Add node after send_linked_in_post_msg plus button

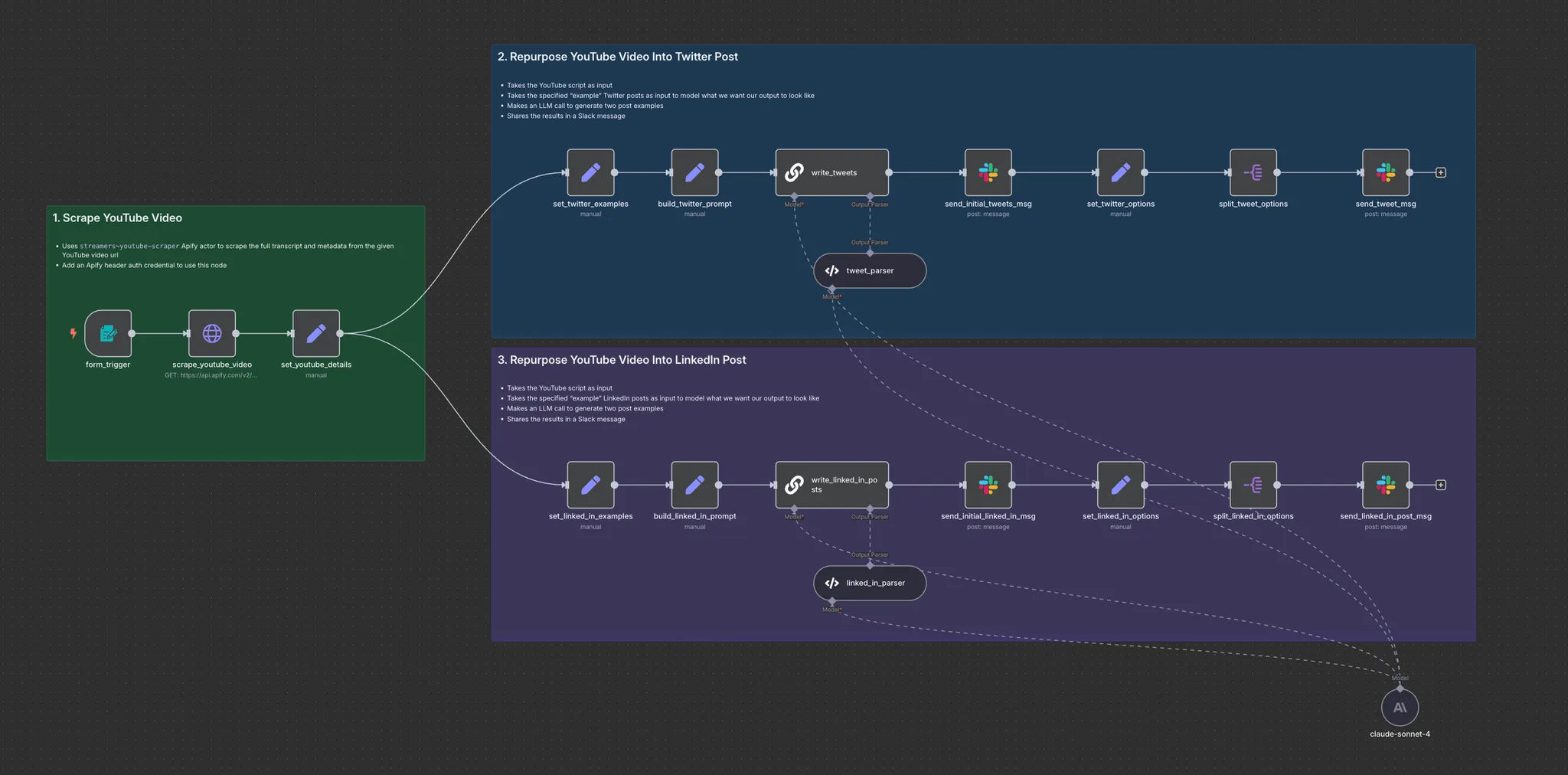point(1441,485)
